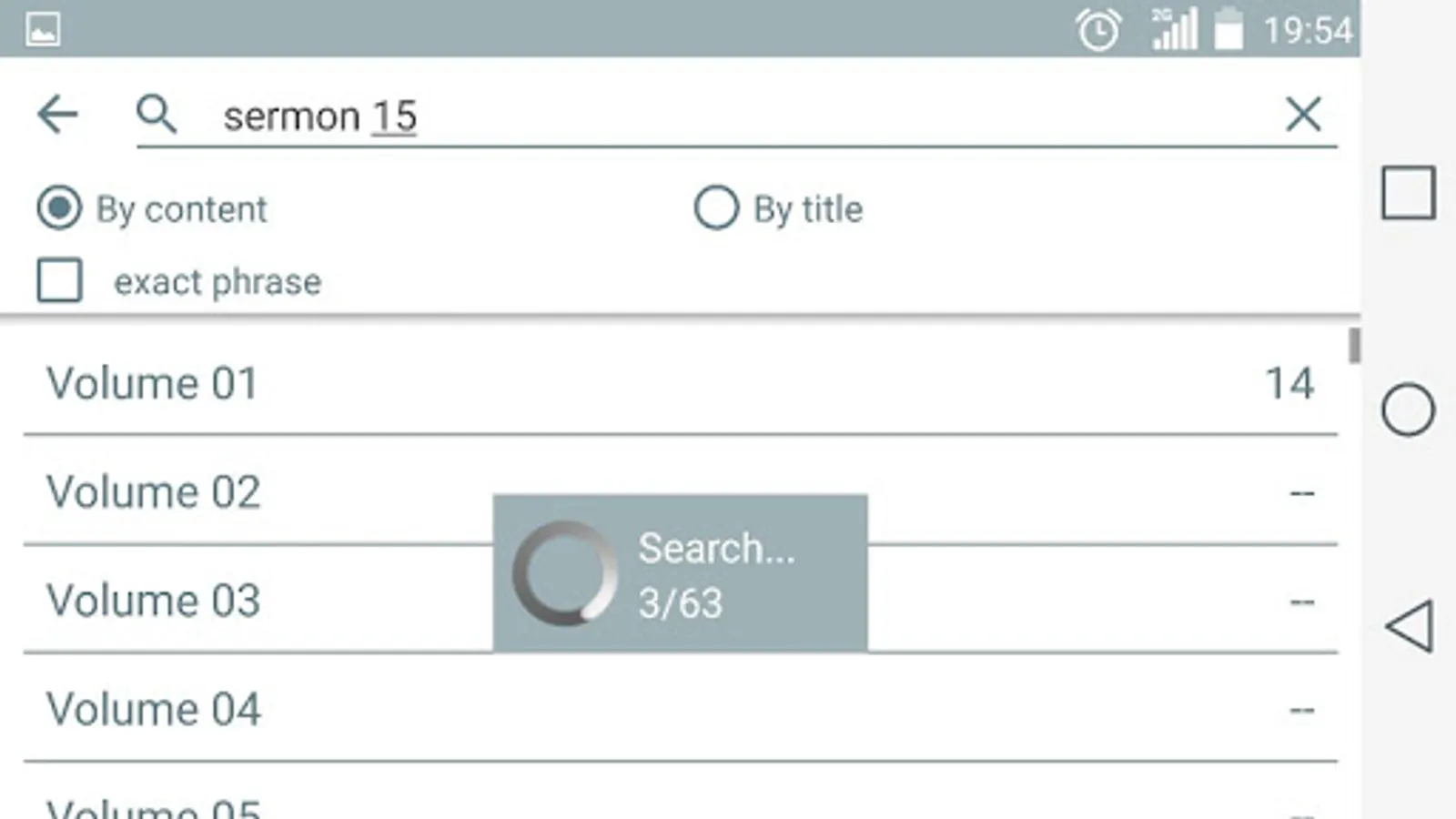Click the magnifying glass search icon
Screen dimensions: 1456x819
(x=157, y=116)
